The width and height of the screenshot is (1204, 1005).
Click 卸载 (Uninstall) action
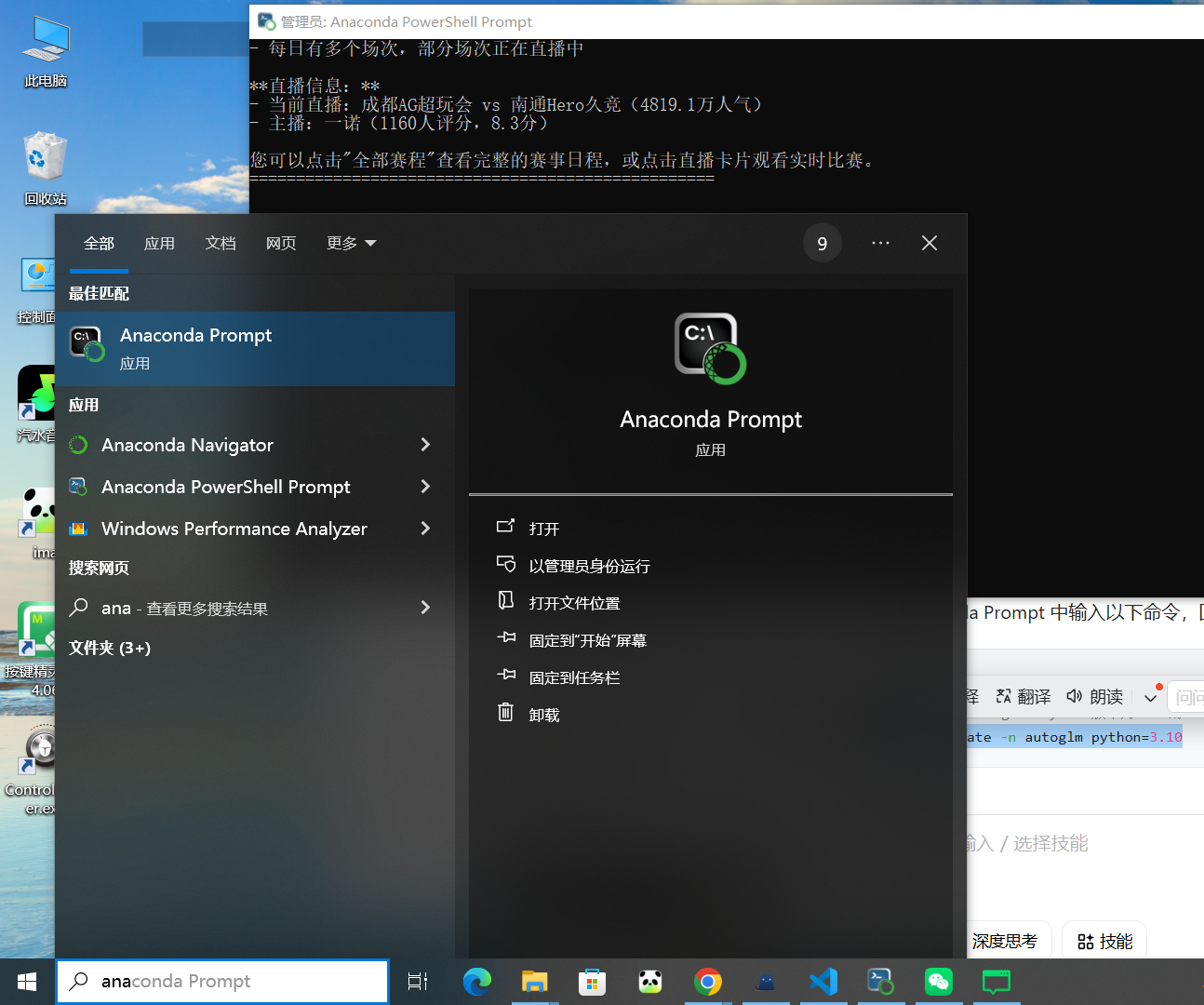(x=544, y=715)
